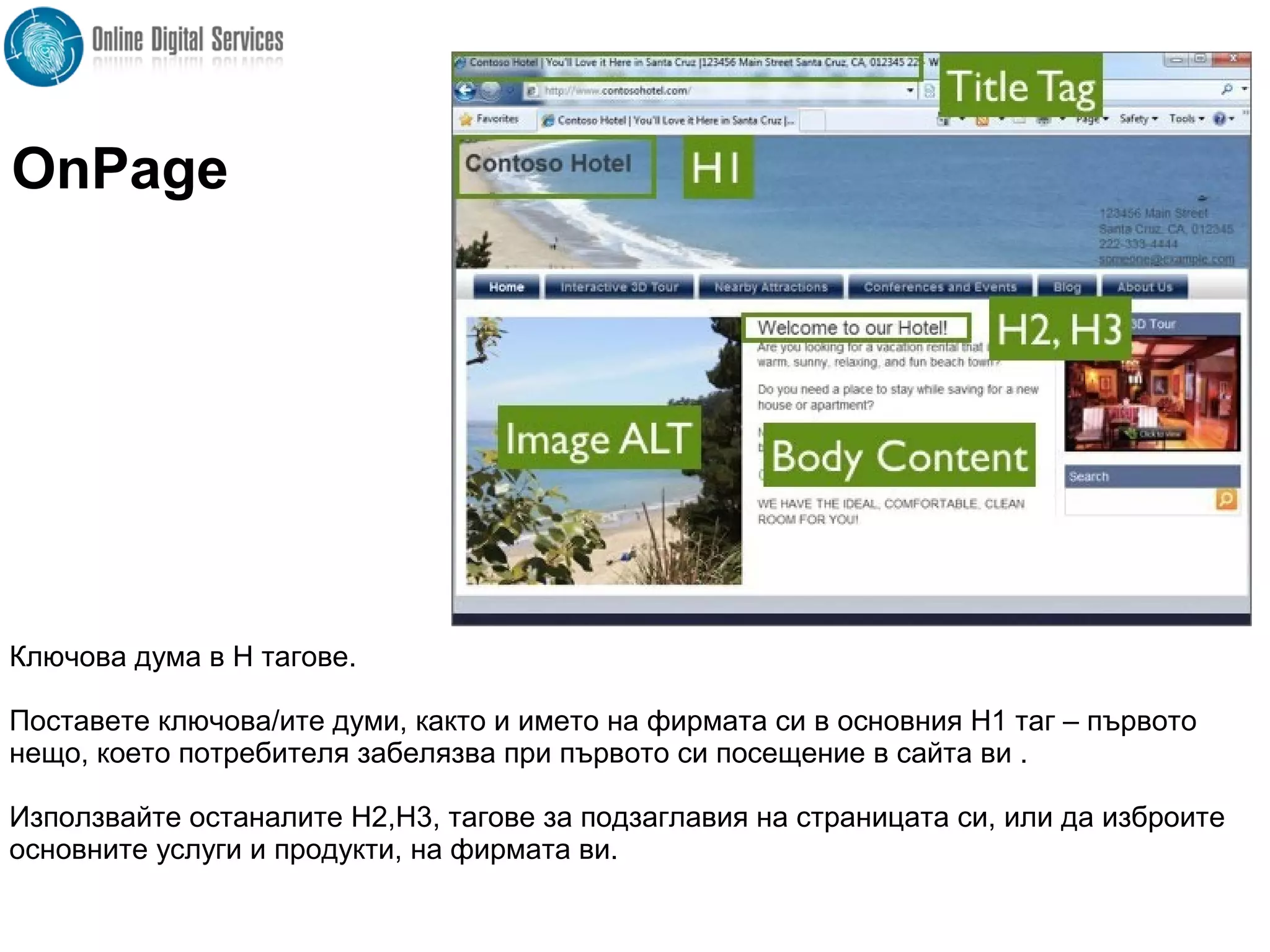The height and width of the screenshot is (952, 1270).
Task: Click the orange search magnifier button
Action: pyautogui.click(x=1226, y=499)
